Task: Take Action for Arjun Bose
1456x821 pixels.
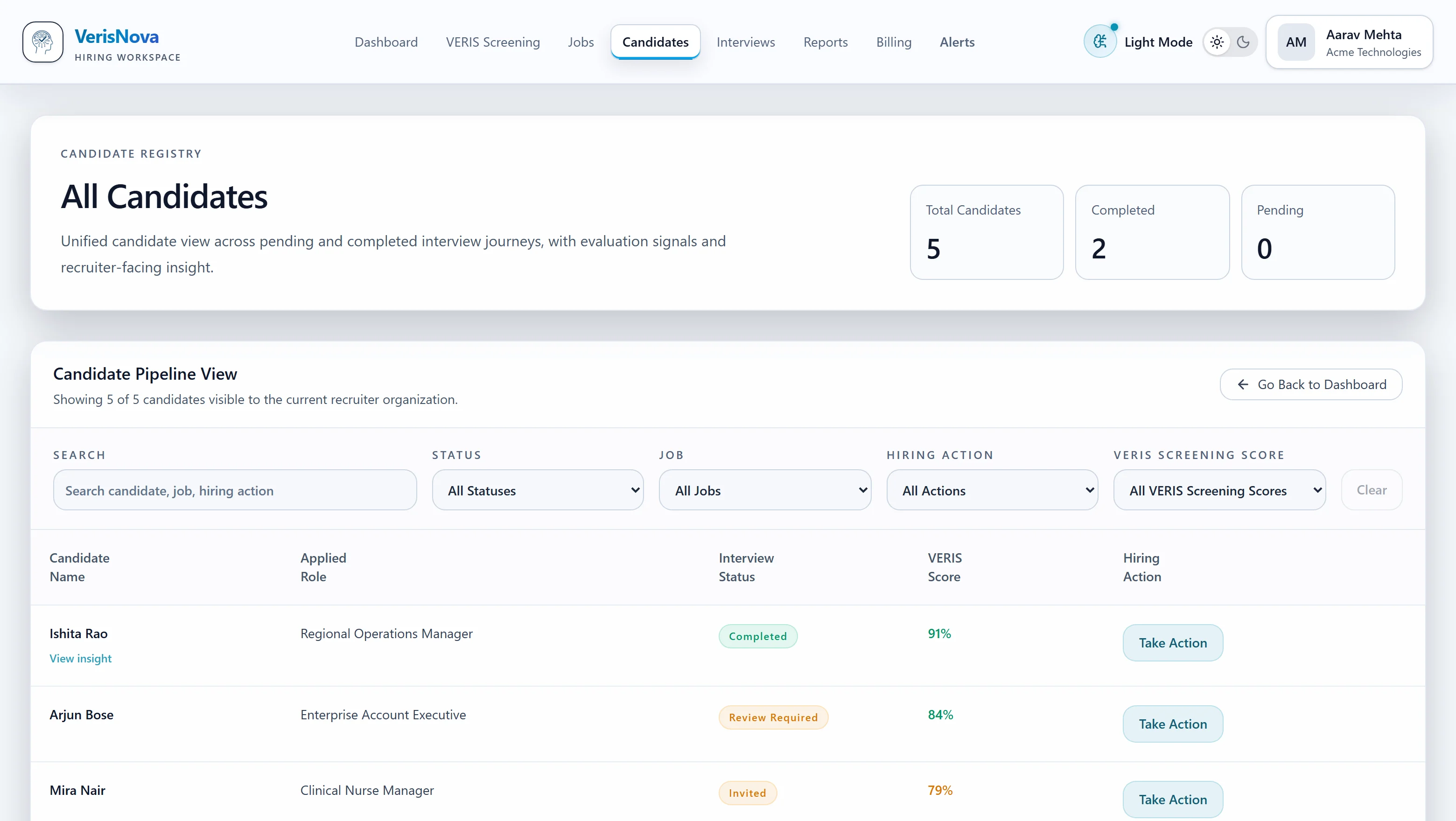Action: coord(1172,724)
